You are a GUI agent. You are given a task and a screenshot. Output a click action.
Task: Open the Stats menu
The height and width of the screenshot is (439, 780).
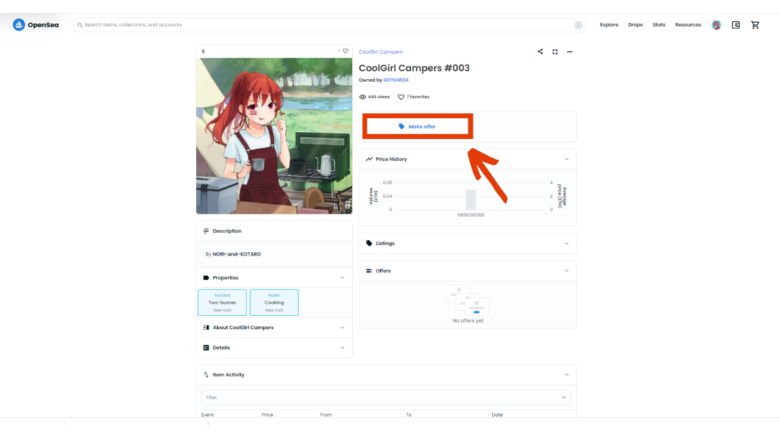tap(659, 25)
